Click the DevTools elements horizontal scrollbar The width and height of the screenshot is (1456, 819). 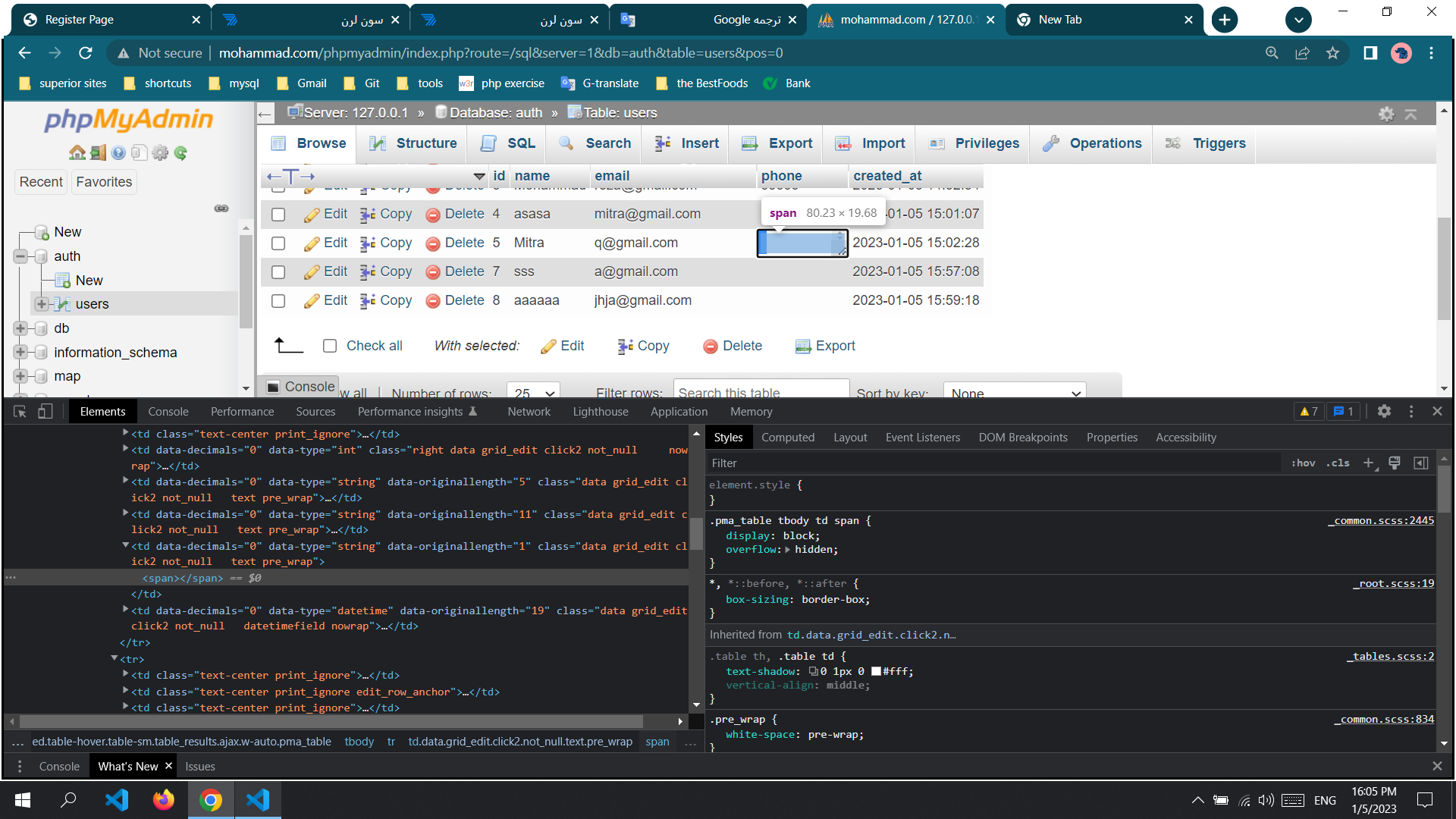pyautogui.click(x=331, y=721)
